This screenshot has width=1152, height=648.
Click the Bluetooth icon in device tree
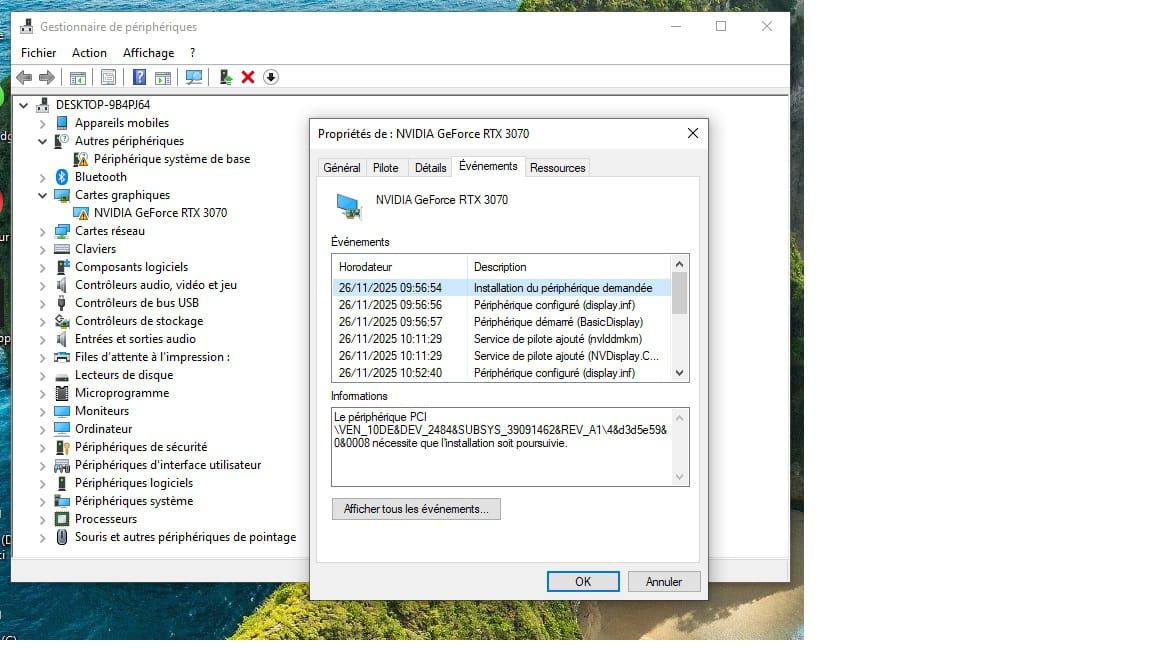[x=62, y=177]
